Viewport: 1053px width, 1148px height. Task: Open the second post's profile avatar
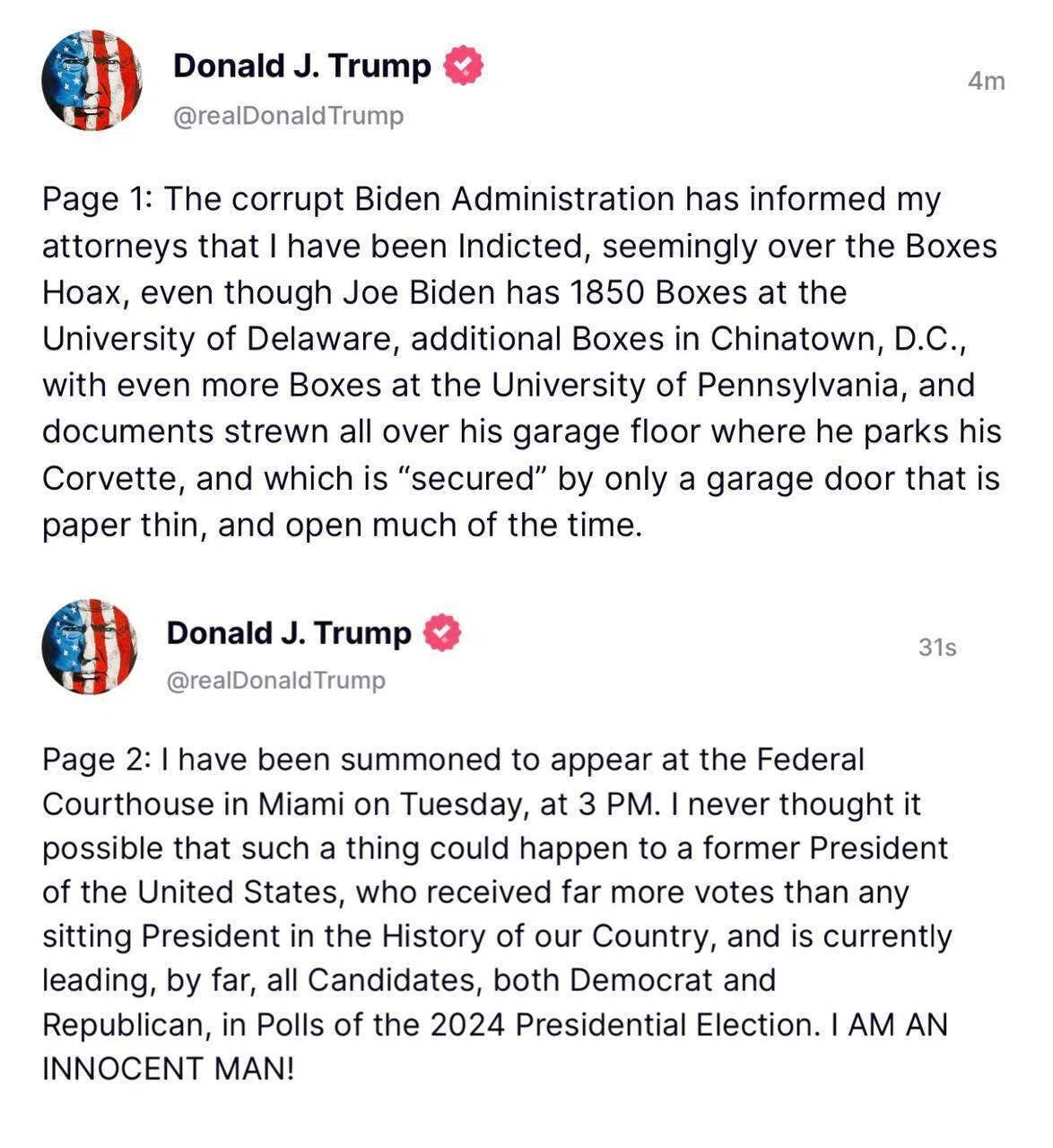click(x=91, y=647)
